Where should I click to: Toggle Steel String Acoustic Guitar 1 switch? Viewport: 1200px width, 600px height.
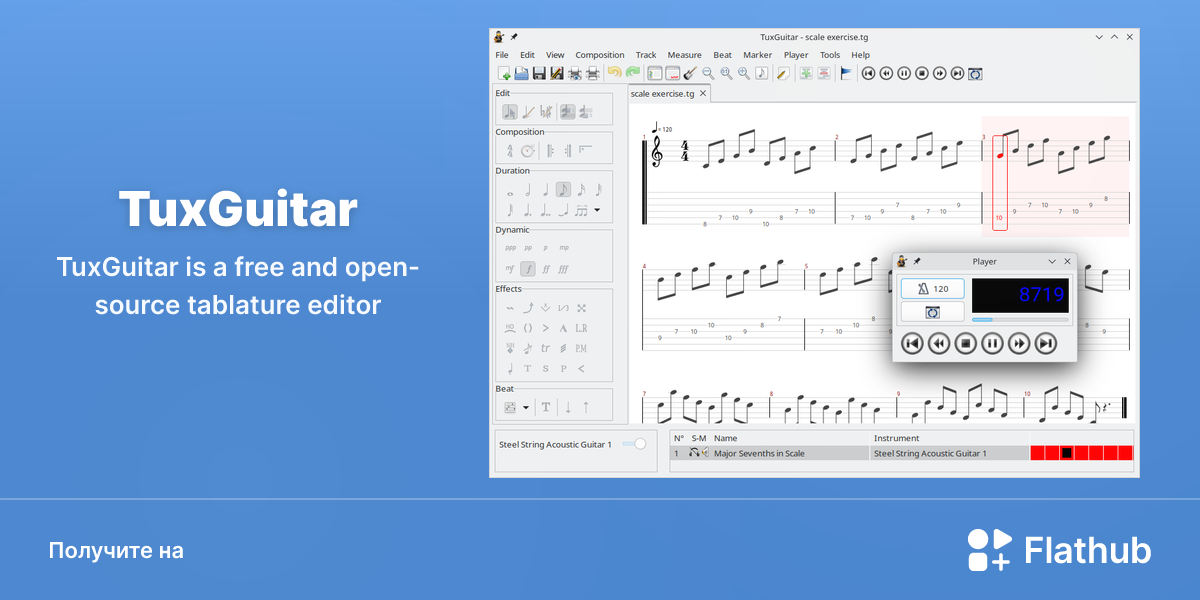(634, 444)
